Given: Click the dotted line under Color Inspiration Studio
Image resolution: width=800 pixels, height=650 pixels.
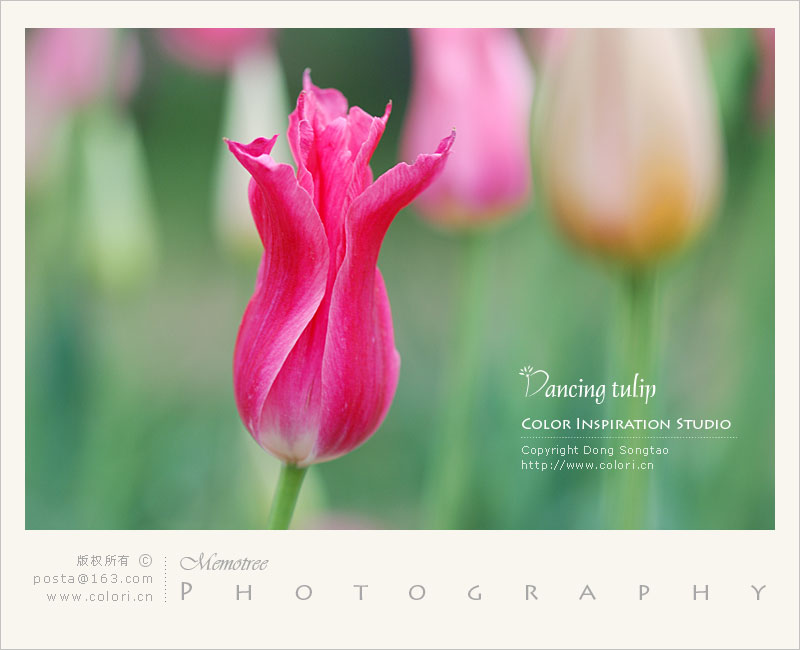Looking at the screenshot, I should (x=628, y=437).
